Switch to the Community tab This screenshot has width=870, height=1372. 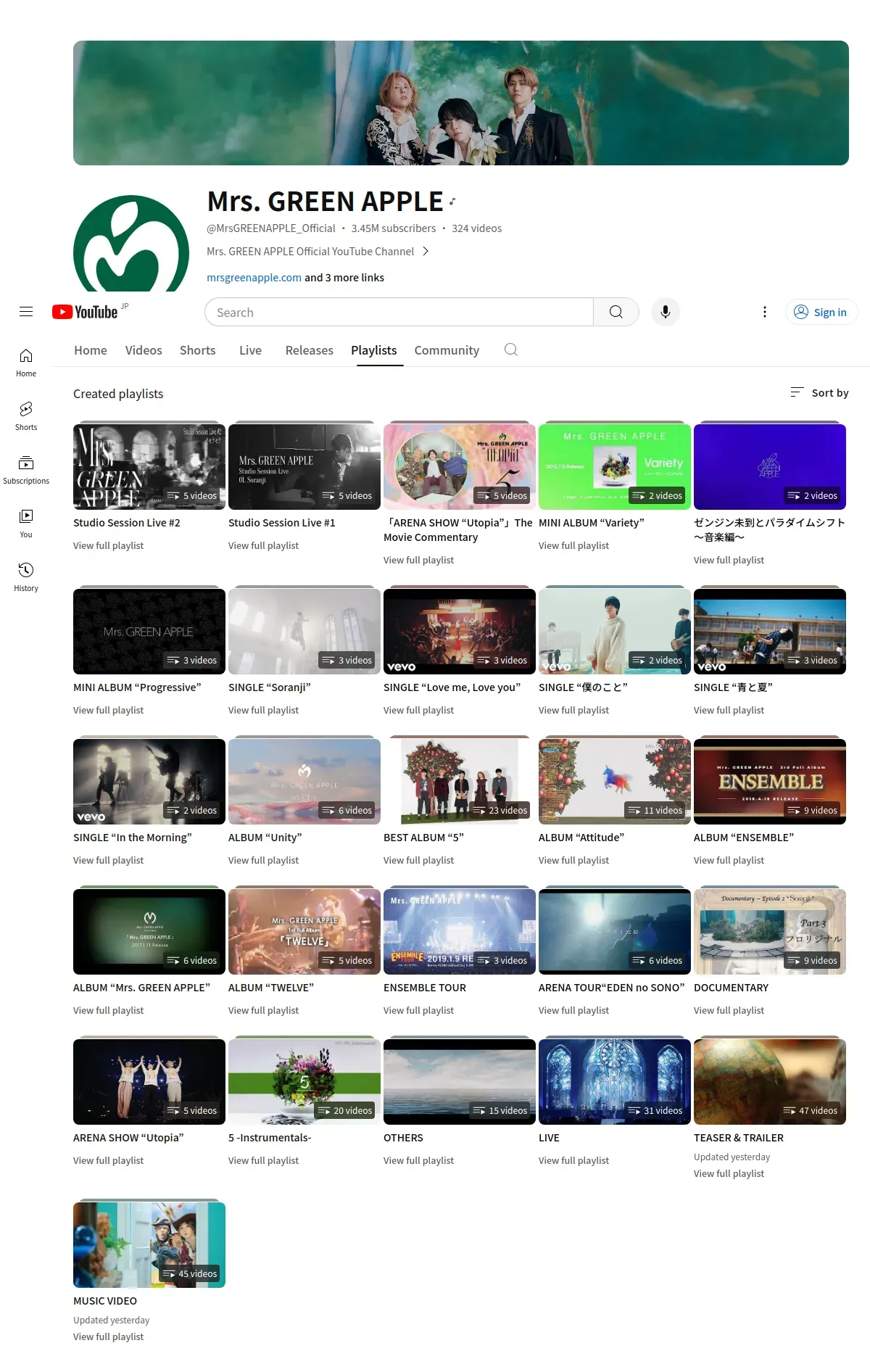447,350
